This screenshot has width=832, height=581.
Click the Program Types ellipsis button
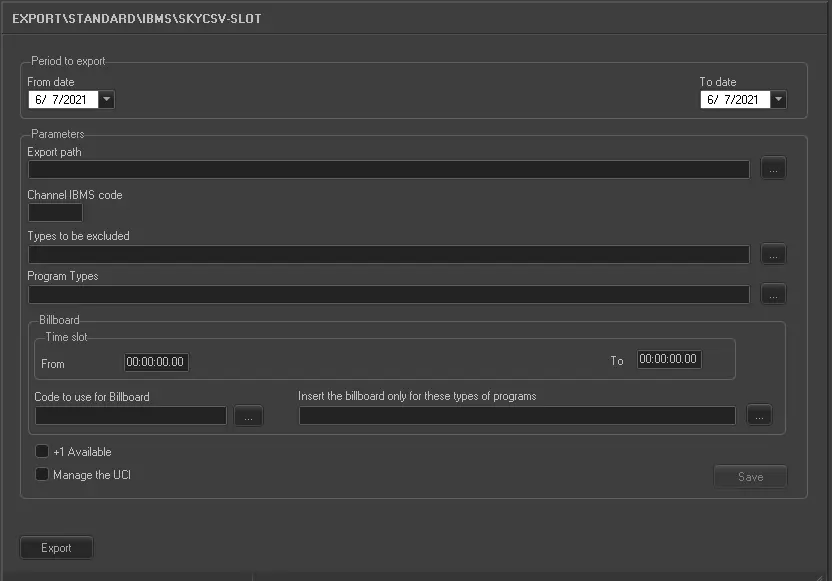pos(773,294)
